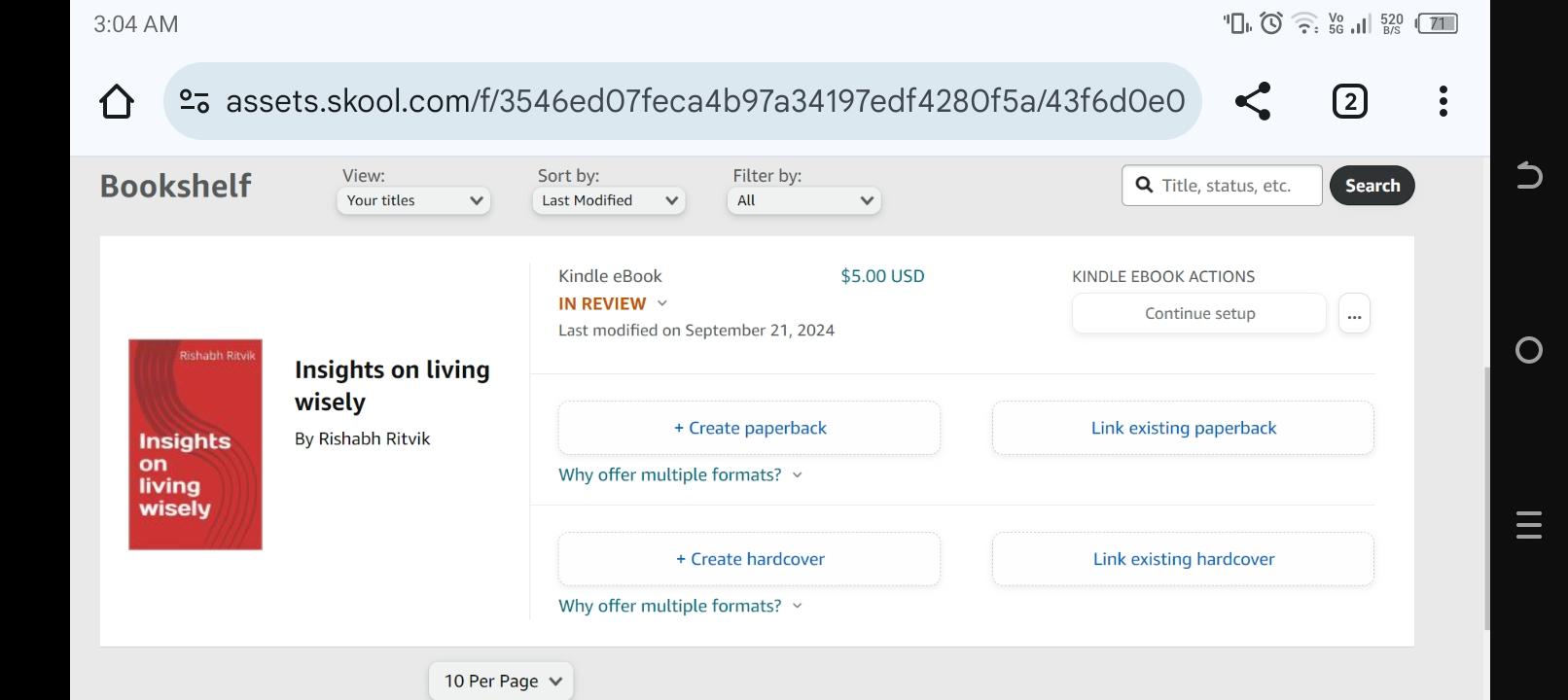This screenshot has width=1568, height=700.
Task: Tap the Android back navigation icon
Action: coord(1528,175)
